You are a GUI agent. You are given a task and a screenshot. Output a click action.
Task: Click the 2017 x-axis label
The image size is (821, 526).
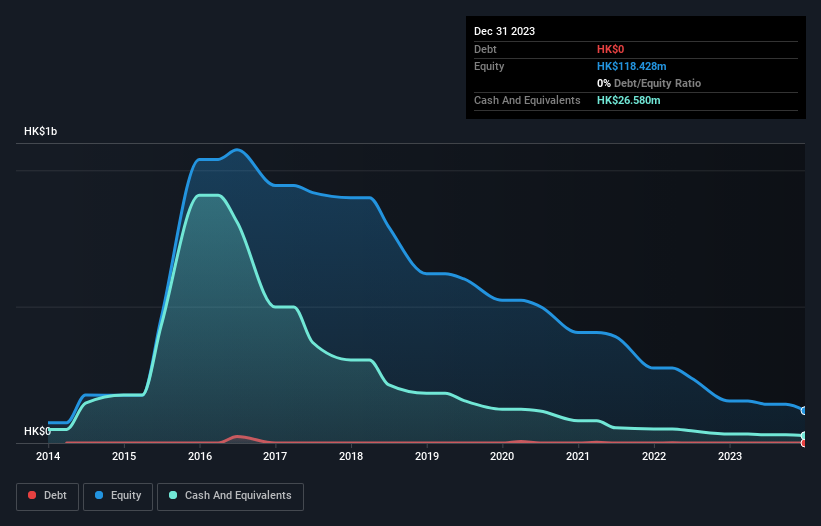(275, 456)
